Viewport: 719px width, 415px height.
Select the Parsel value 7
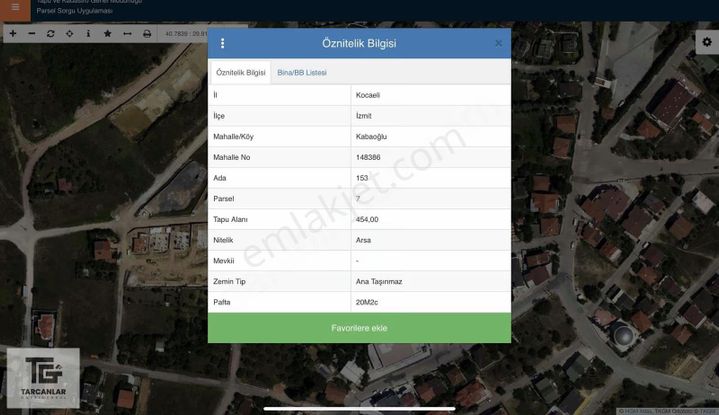click(358, 199)
